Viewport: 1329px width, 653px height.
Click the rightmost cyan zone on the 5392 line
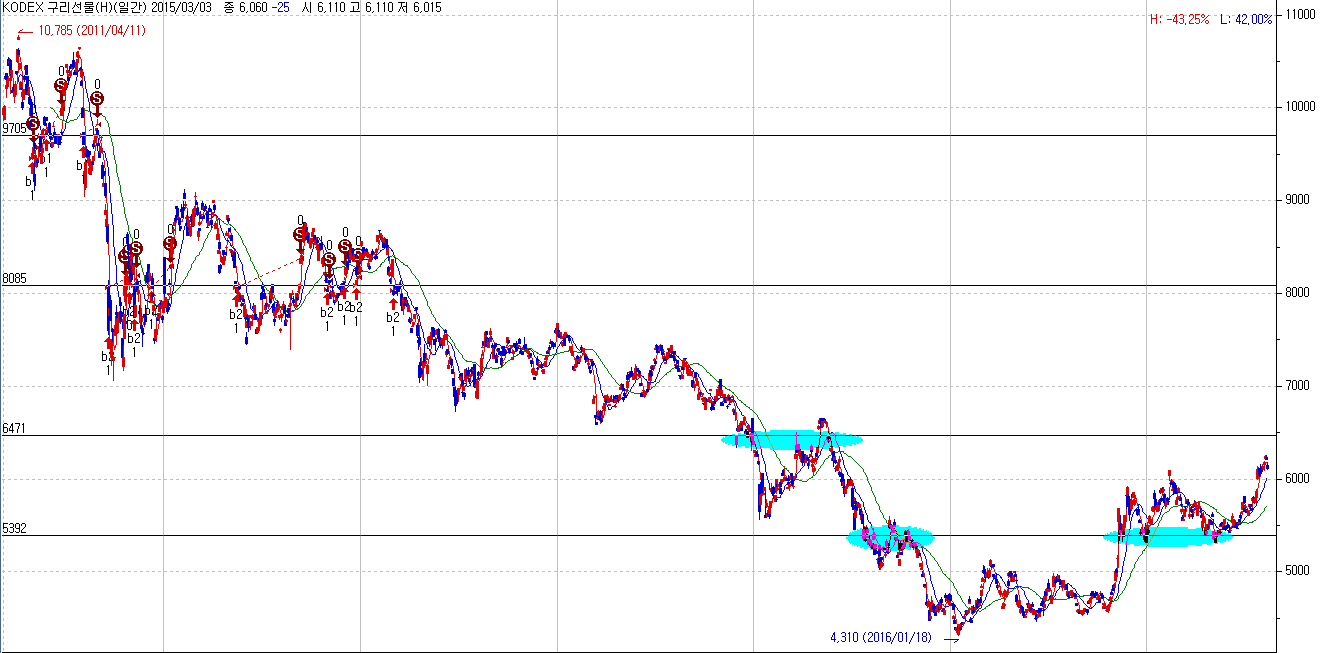(x=1168, y=537)
